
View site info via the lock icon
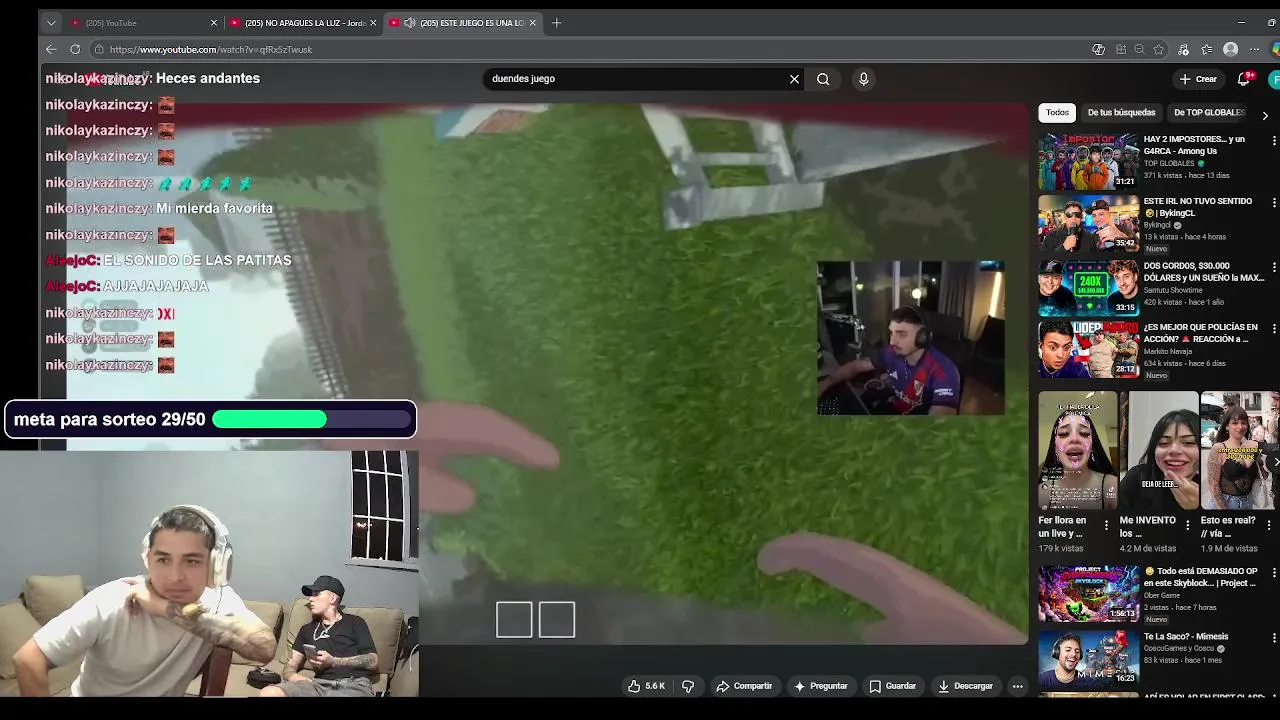99,49
